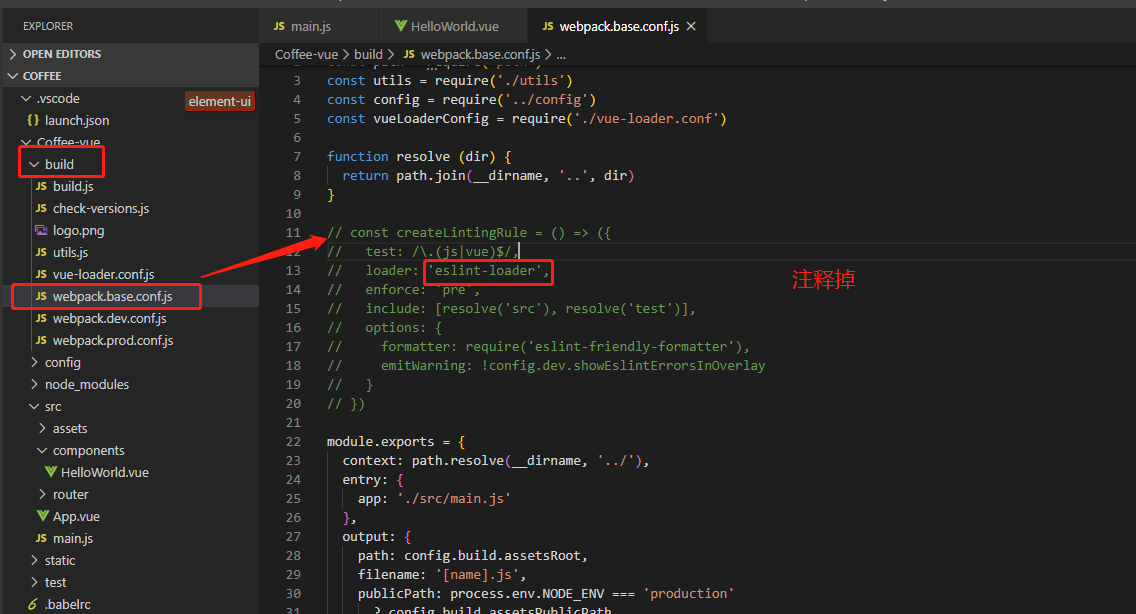Click the breadcrumb ellipsis after webpack.base.conf.js
The width and height of the screenshot is (1136, 614).
pos(561,54)
